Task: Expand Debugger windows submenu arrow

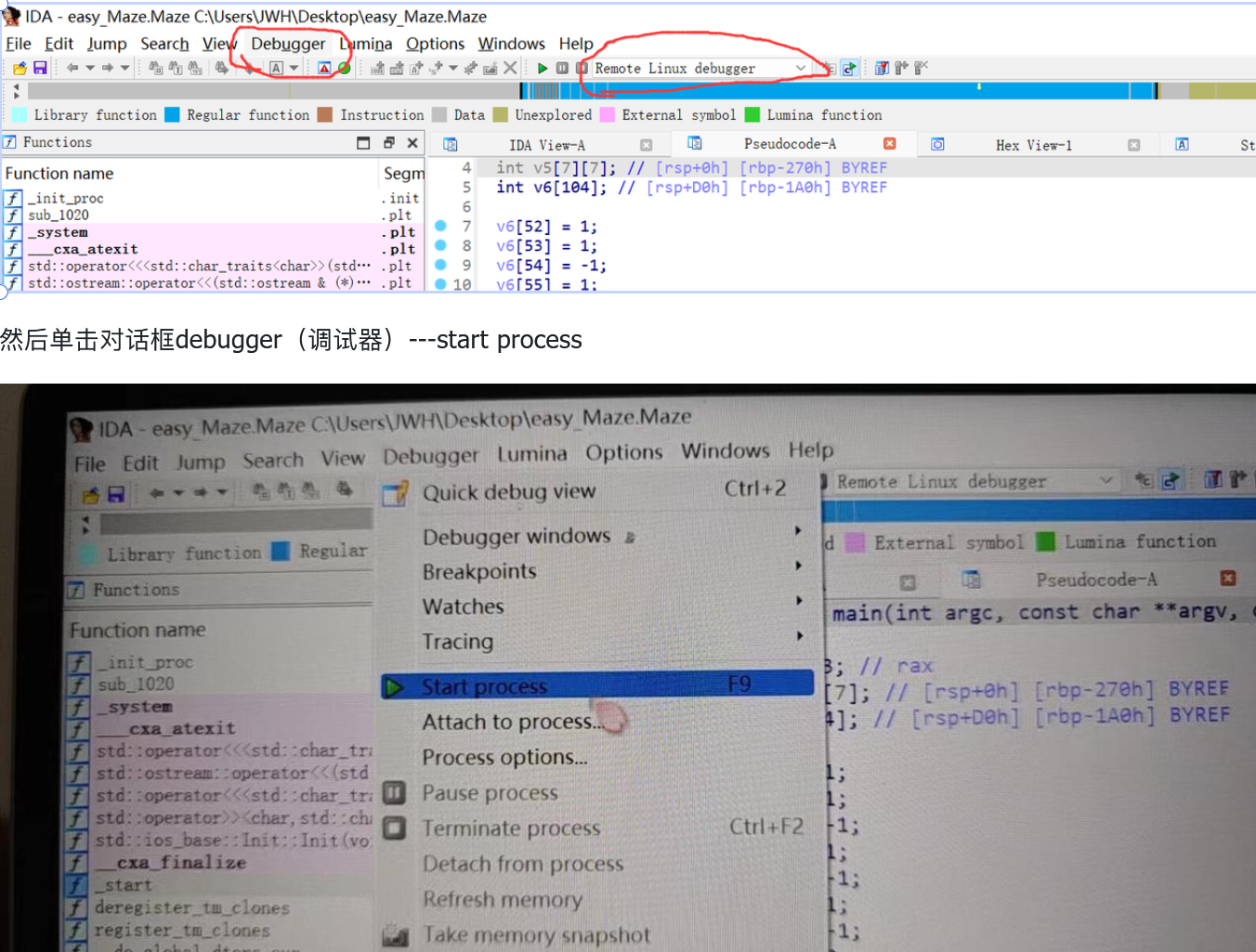Action: point(798,530)
